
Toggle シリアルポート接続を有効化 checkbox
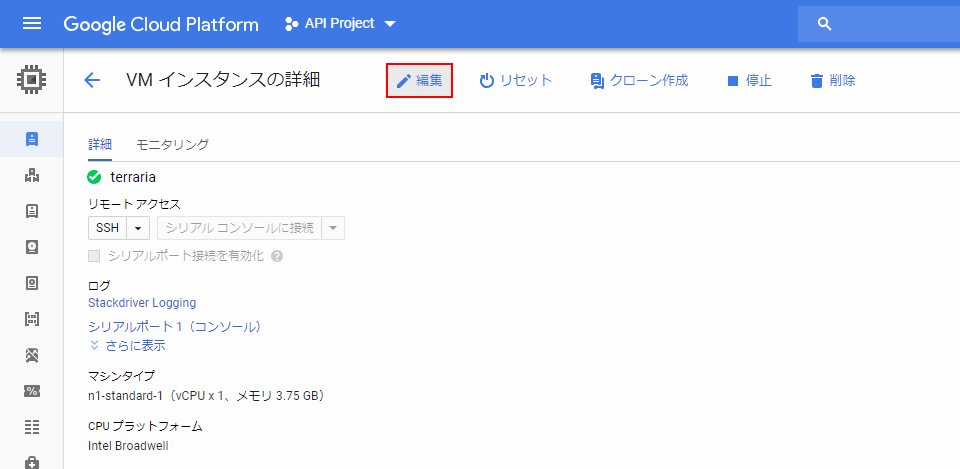point(94,256)
